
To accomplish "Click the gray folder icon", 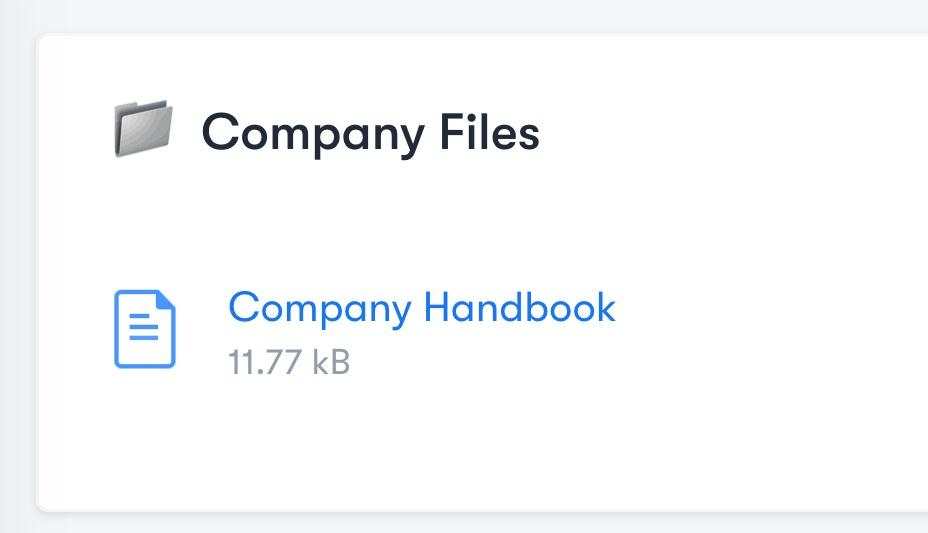I will 143,128.
